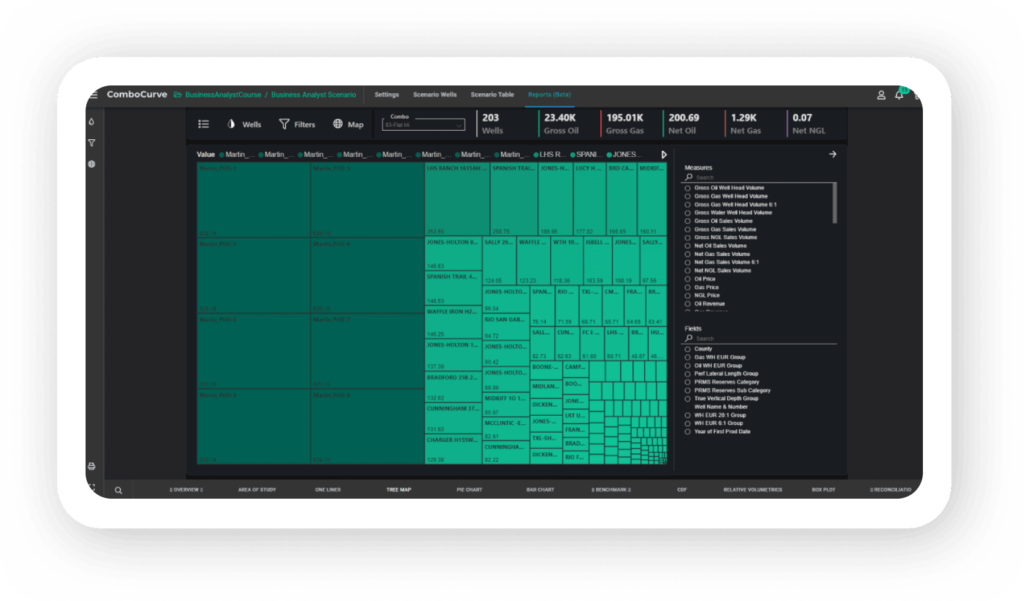1024x601 pixels.
Task: Open the notifications bell
Action: point(899,95)
